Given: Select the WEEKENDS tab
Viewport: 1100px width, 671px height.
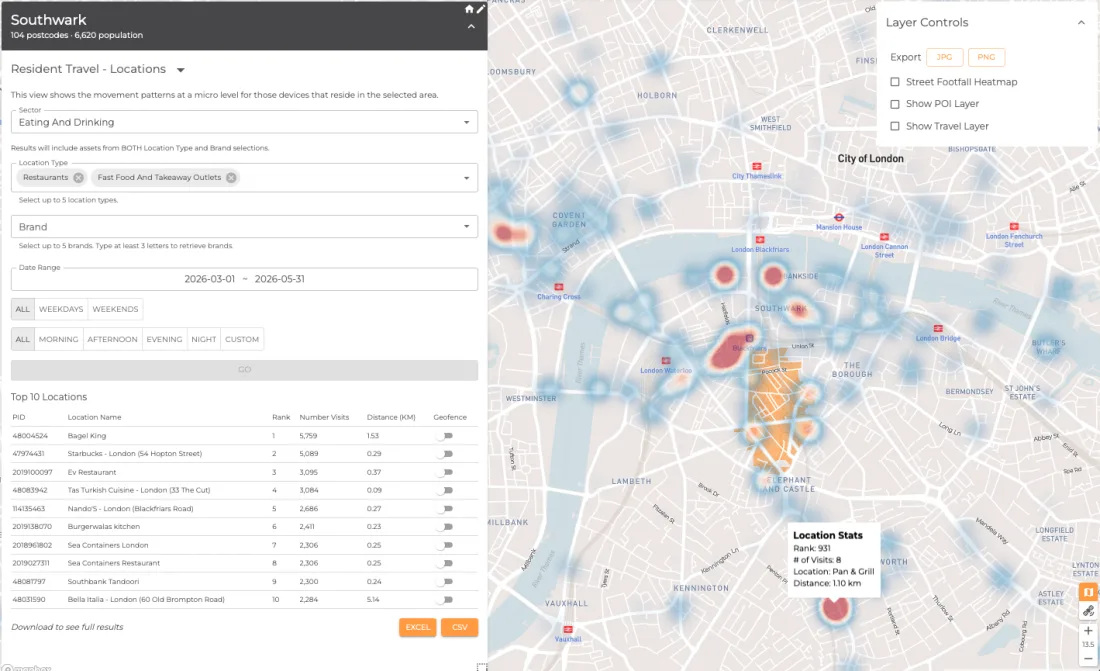Looking at the screenshot, I should [x=115, y=309].
